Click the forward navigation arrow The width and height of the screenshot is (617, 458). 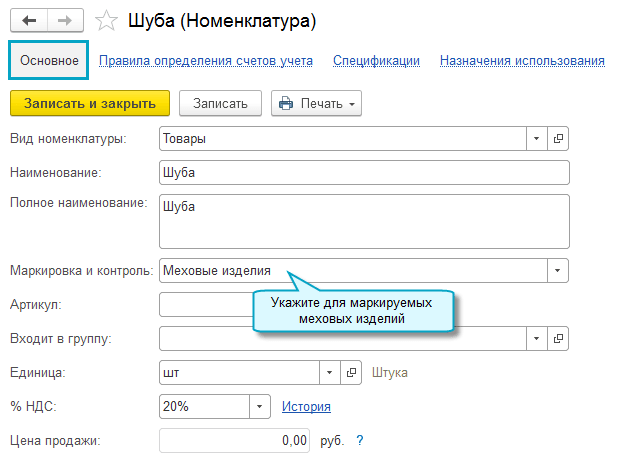64,20
